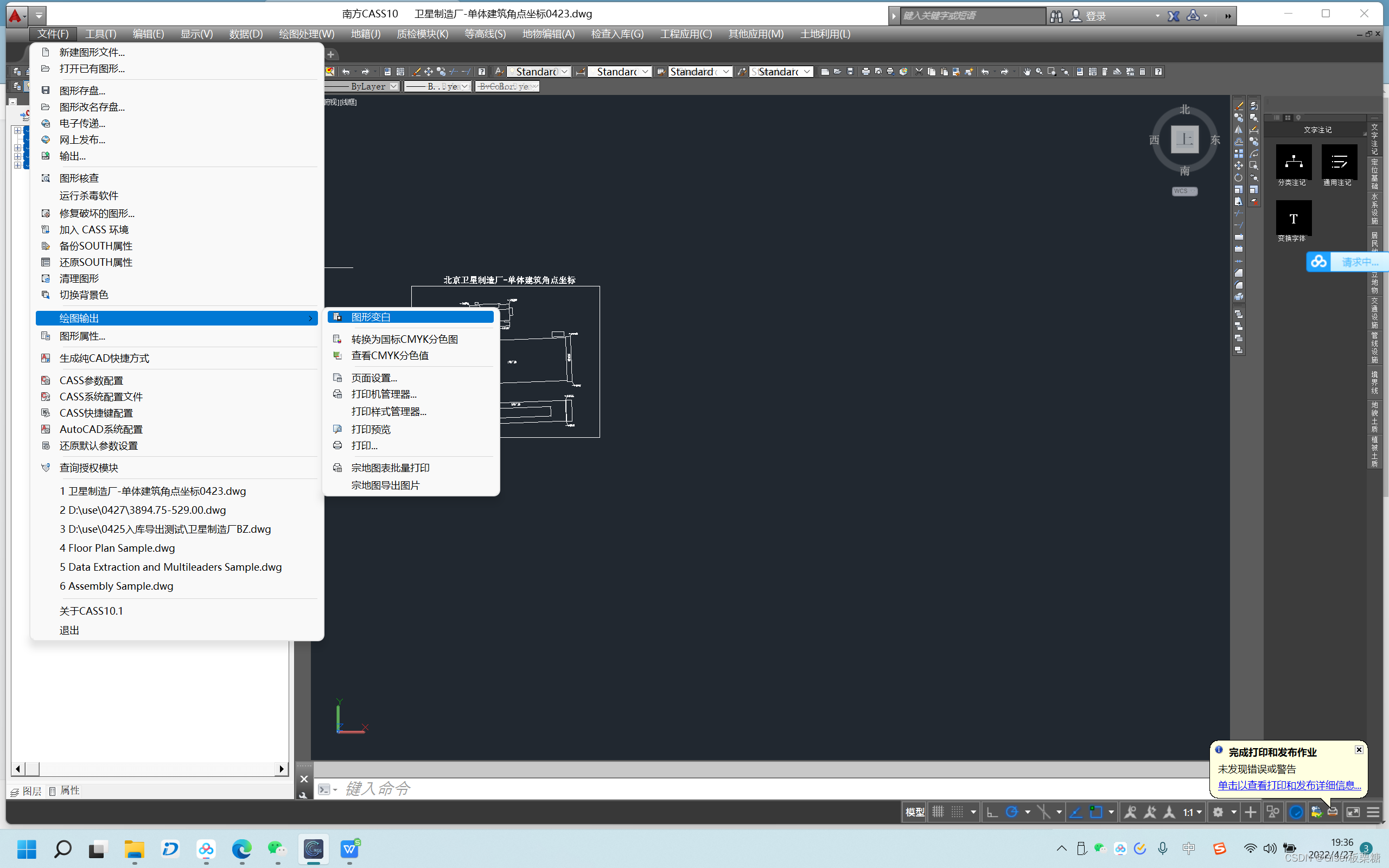This screenshot has width=1389, height=868.
Task: Choose 打印预览 from the submenu
Action: tap(371, 430)
